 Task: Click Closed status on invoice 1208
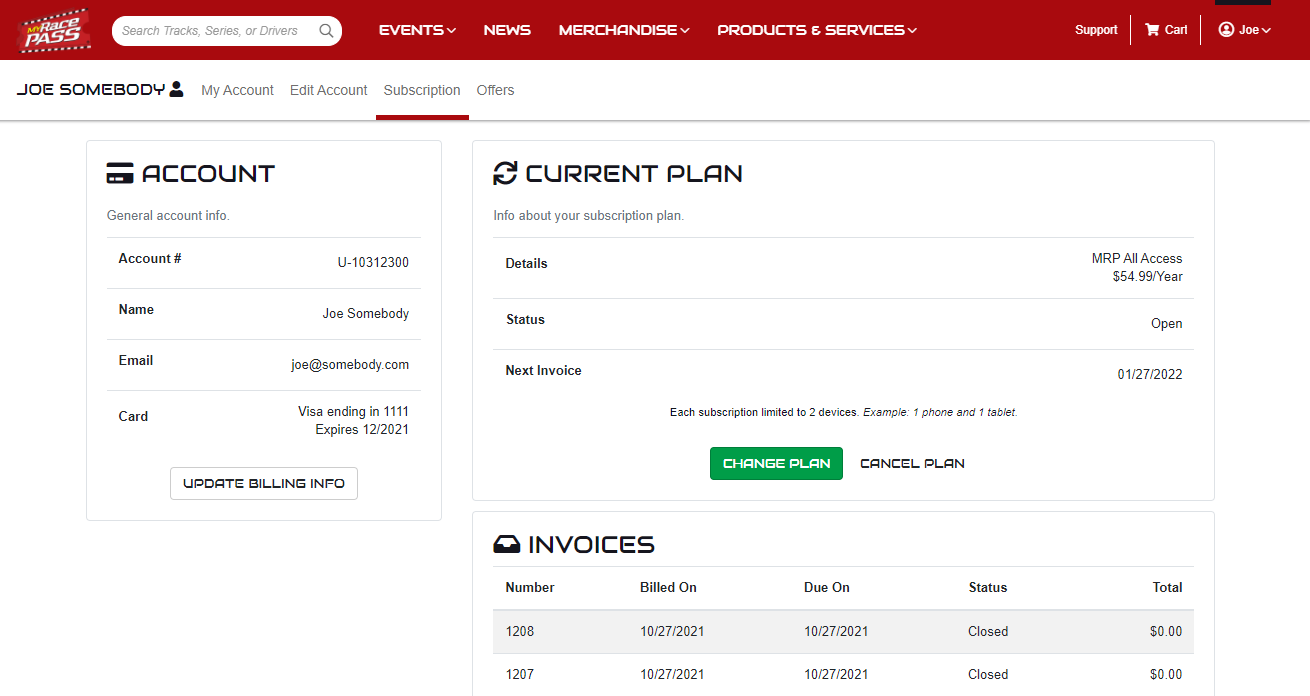coord(988,631)
